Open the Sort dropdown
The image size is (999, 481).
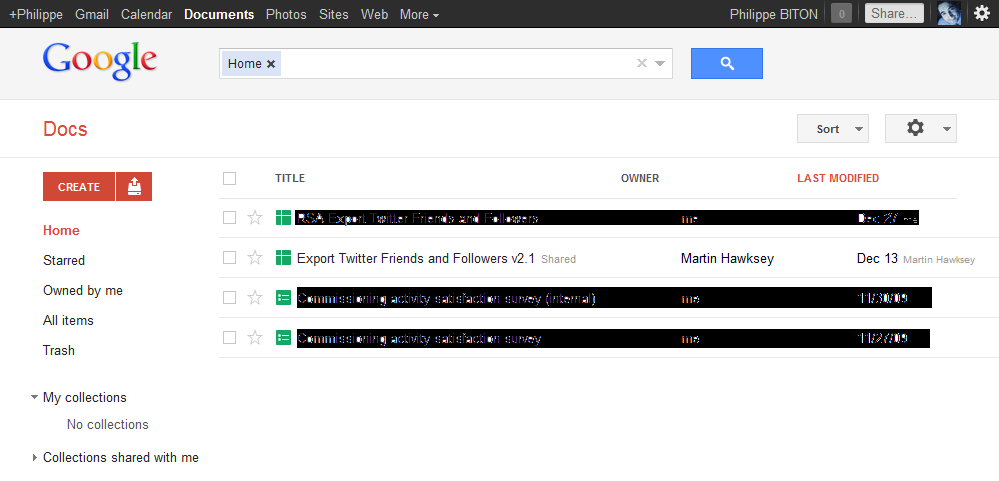point(833,129)
